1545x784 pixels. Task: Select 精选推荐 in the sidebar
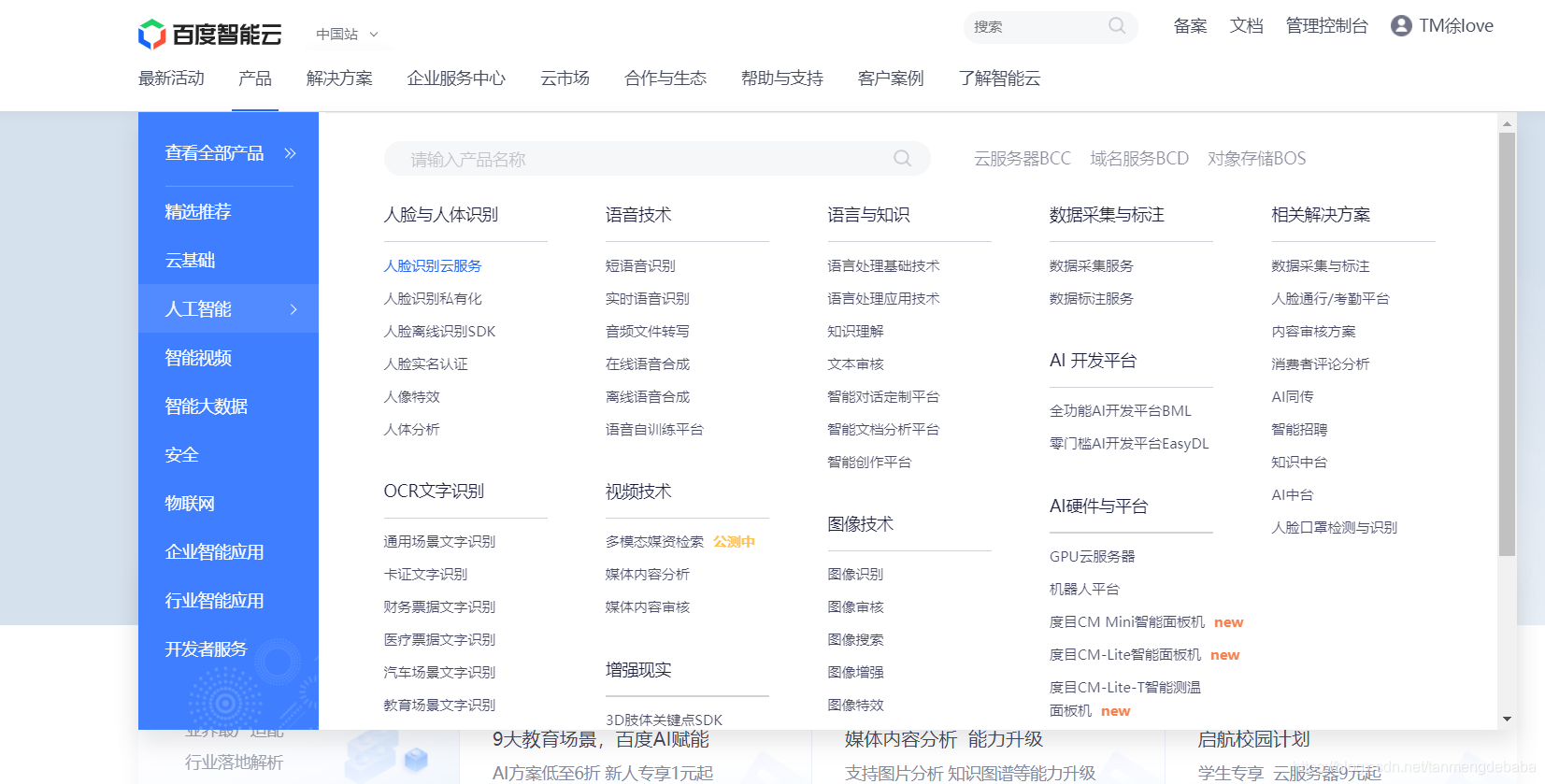[198, 212]
